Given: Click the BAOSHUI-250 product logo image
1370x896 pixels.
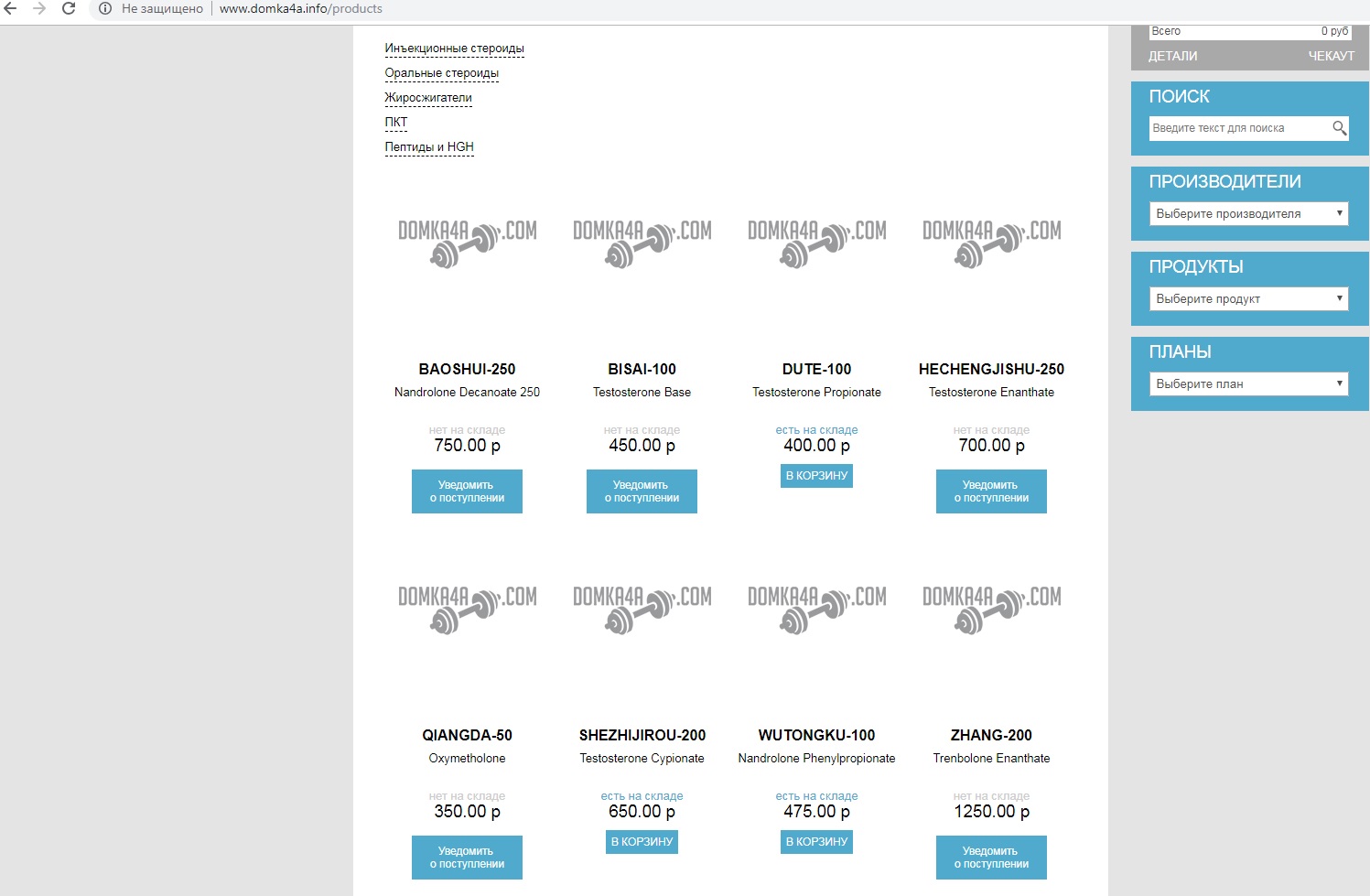Looking at the screenshot, I should click(467, 243).
